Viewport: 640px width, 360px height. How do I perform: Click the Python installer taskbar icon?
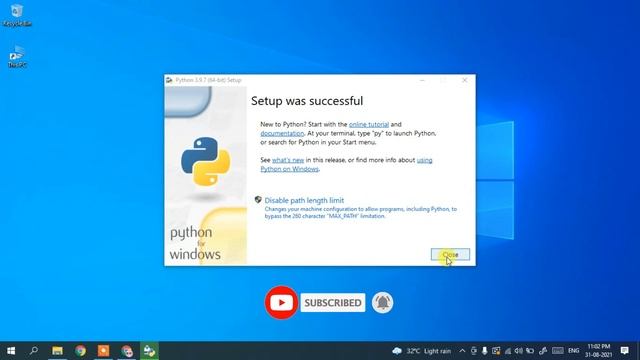[149, 351]
